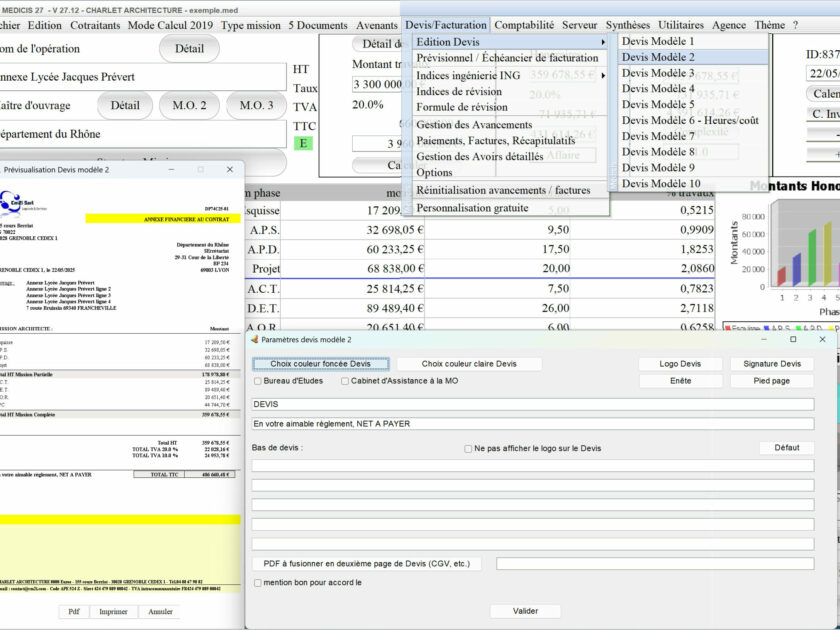Choose Devis Modèle 6 - Heures/coût
The image size is (840, 630).
pyautogui.click(x=693, y=121)
